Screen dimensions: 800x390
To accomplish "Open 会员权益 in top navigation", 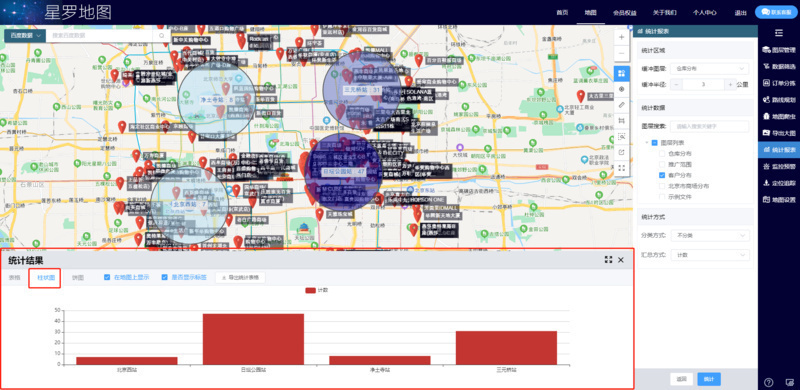I will (x=624, y=13).
